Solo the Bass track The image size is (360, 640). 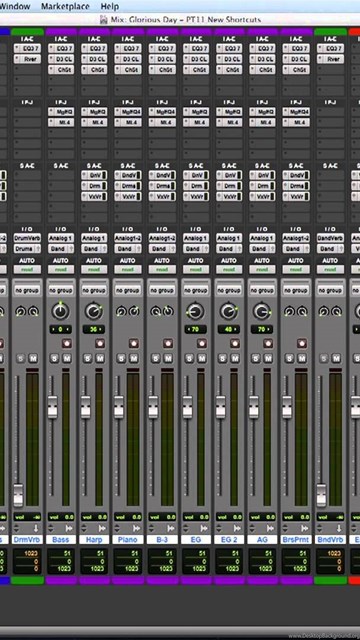pos(54,358)
